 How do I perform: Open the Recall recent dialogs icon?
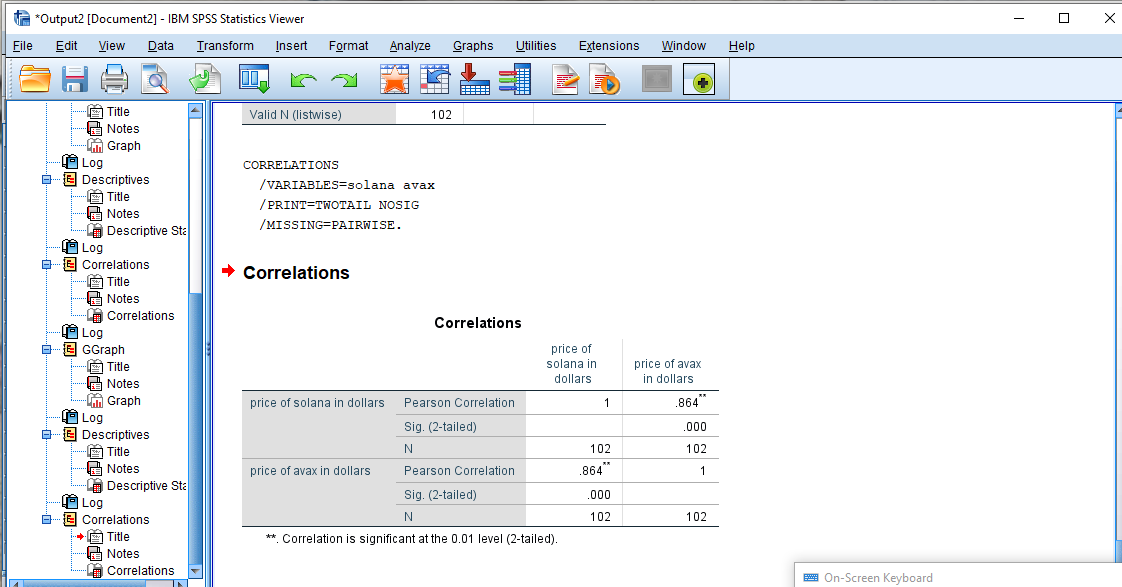tap(254, 79)
